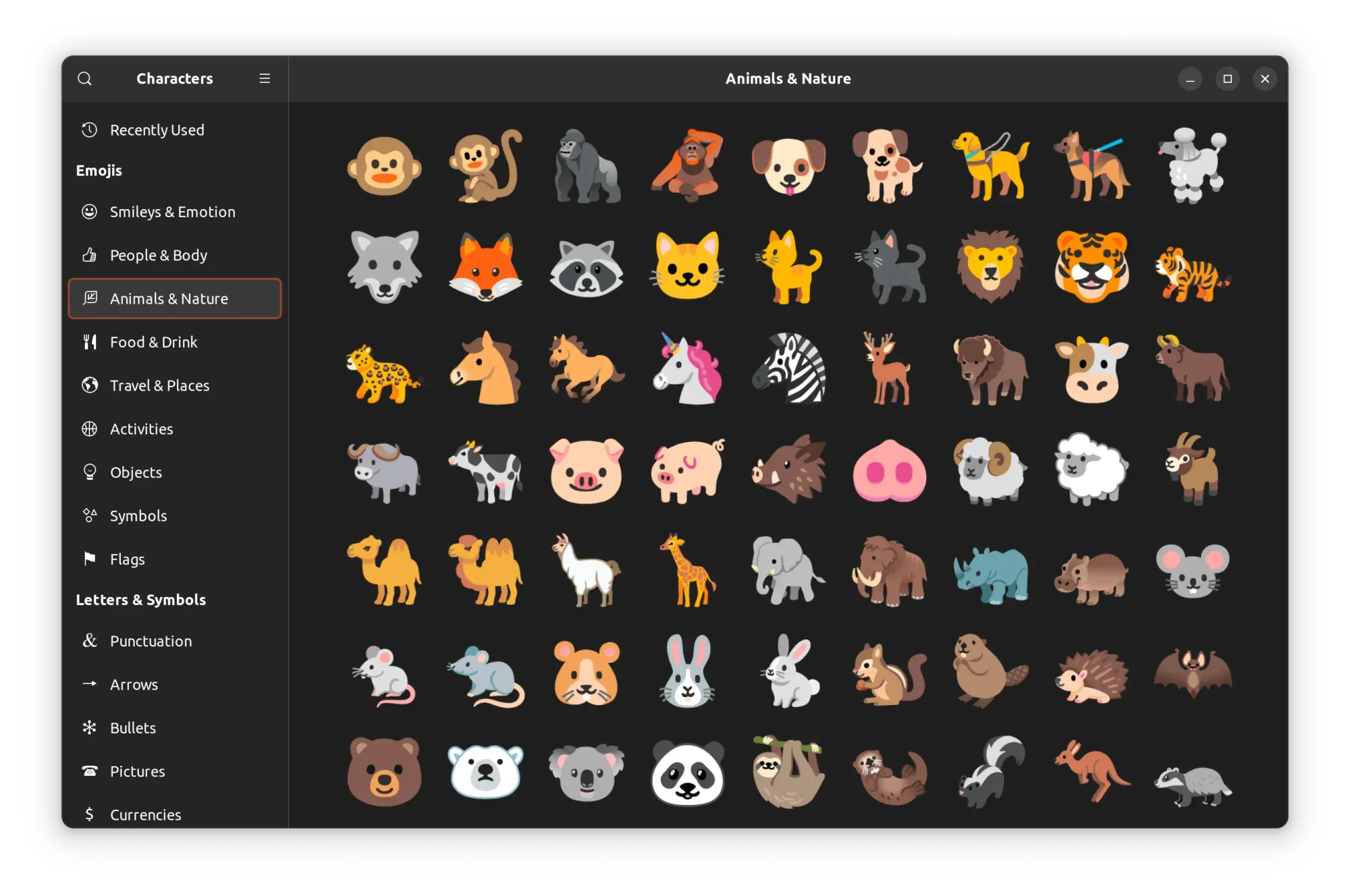1350x896 pixels.
Task: Pick the monkey face emoji
Action: (x=384, y=166)
